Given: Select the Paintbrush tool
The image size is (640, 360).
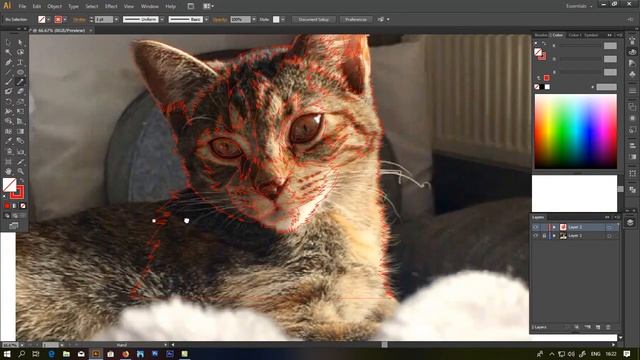Looking at the screenshot, I should pos(8,82).
